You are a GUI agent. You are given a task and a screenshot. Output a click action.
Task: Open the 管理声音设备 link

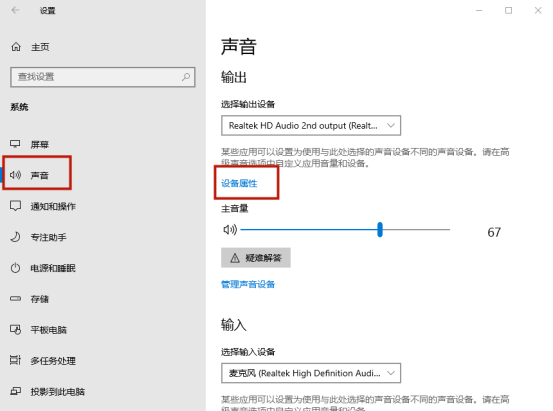248,284
